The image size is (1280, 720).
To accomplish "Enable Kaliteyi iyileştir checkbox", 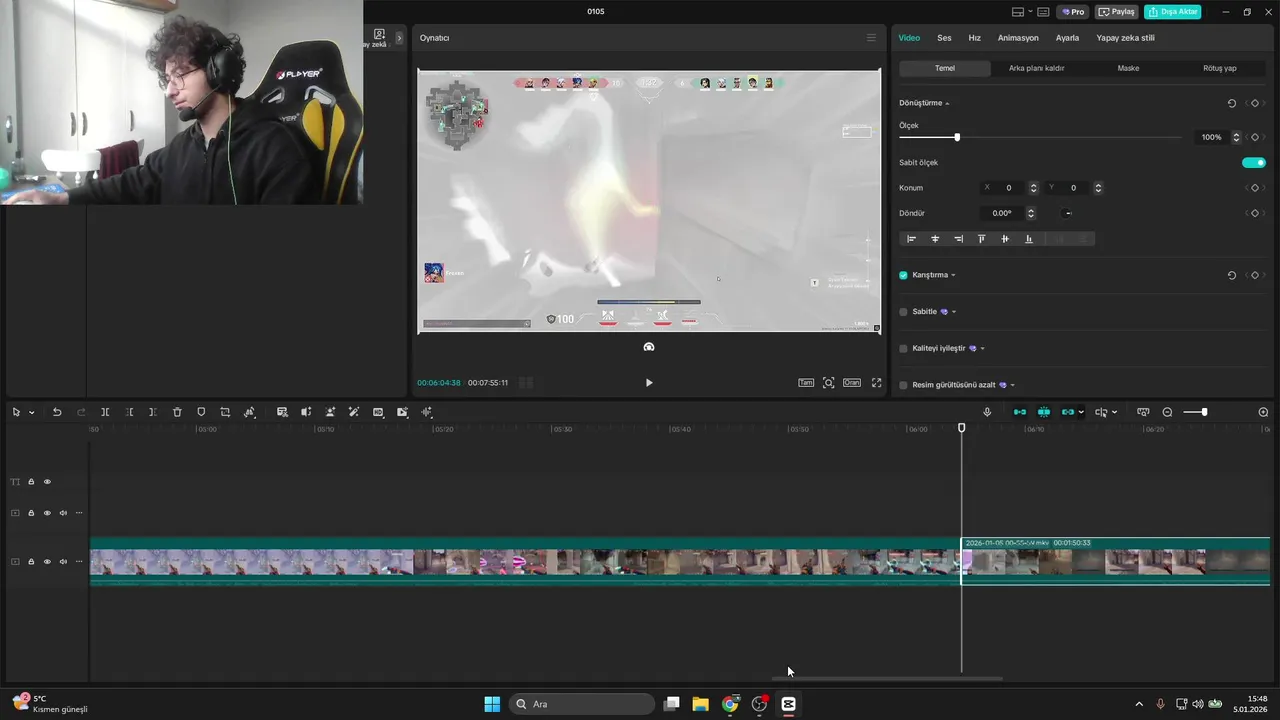I will click(x=903, y=349).
